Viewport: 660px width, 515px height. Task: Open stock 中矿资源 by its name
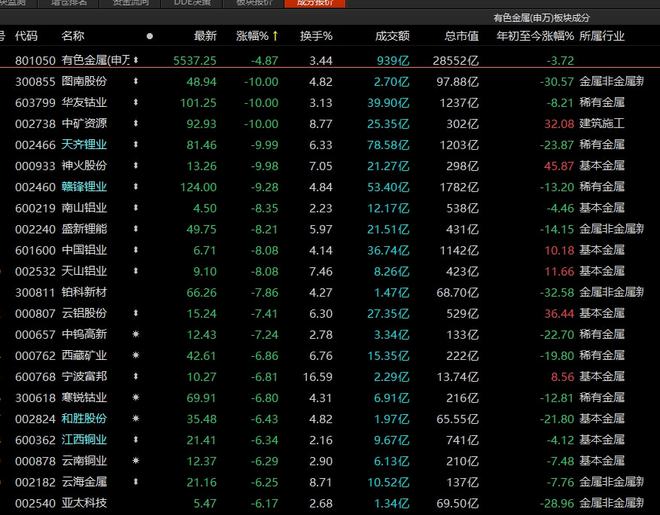click(84, 123)
